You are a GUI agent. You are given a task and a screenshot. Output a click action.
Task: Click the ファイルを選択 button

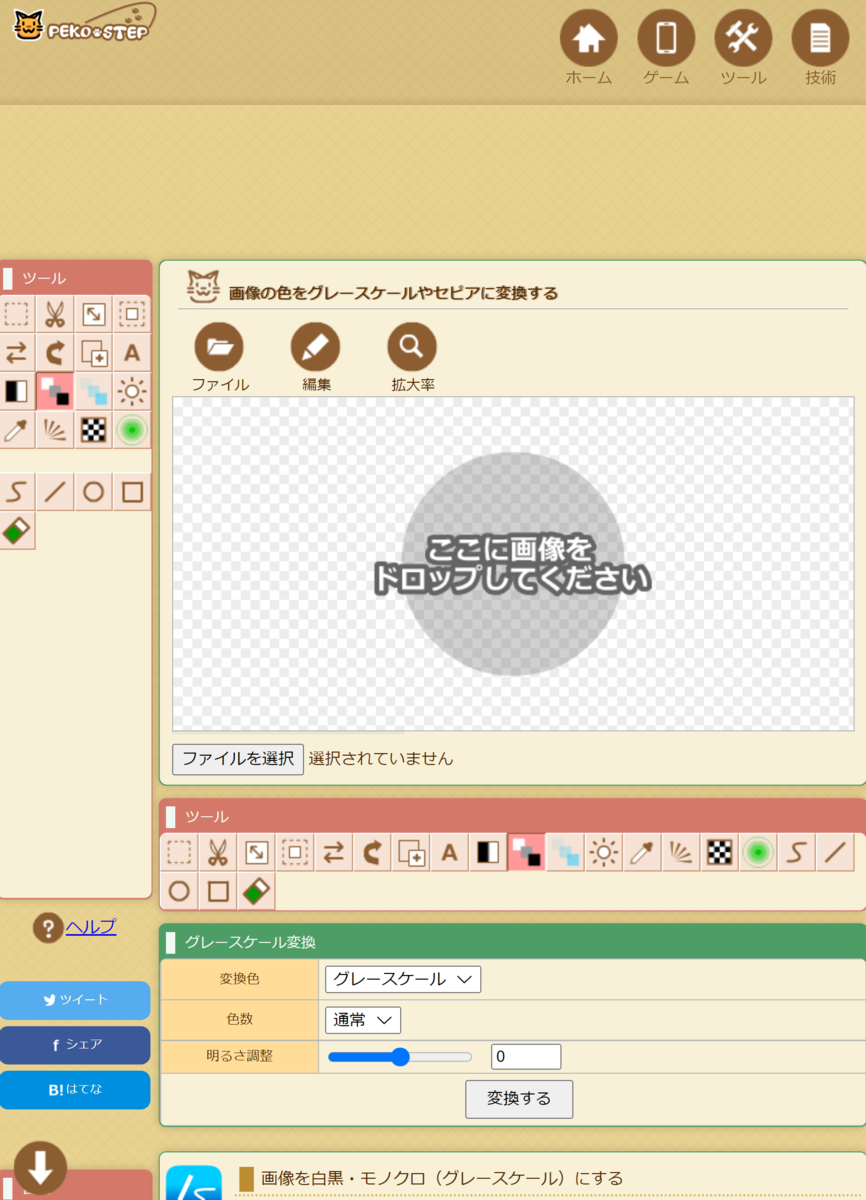click(238, 759)
